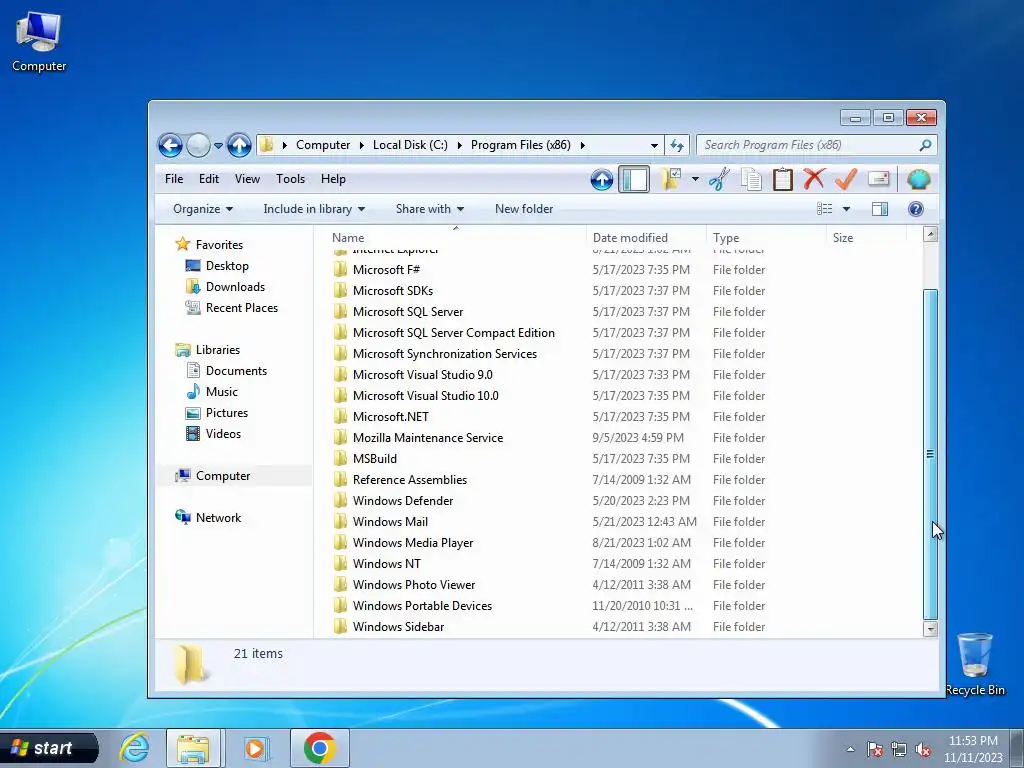This screenshot has height=768, width=1024.
Task: Click the folder options icon in toolbar
Action: (x=671, y=179)
